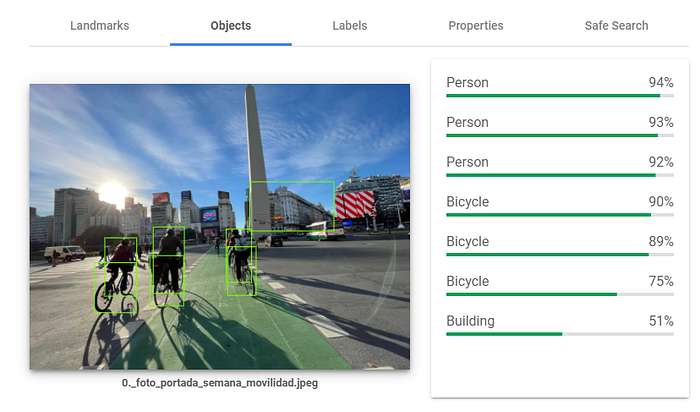Viewport: 700px width, 412px height.
Task: Select the Building 51% result row
Action: click(x=560, y=324)
